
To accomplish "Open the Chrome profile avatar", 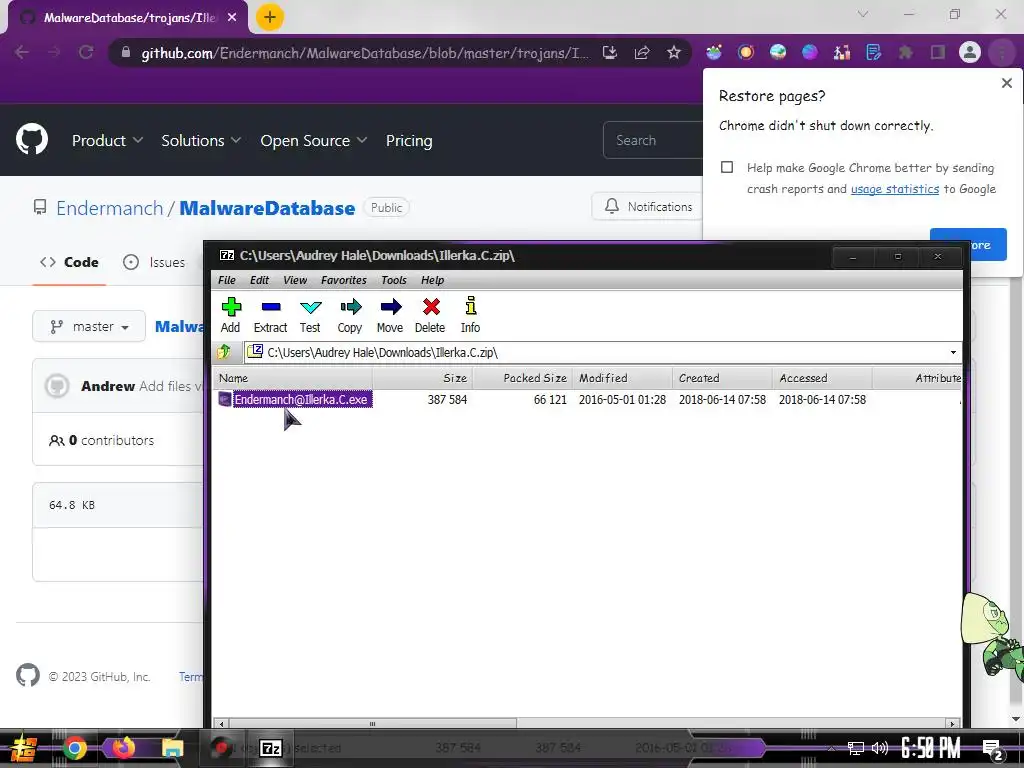I will [x=970, y=52].
